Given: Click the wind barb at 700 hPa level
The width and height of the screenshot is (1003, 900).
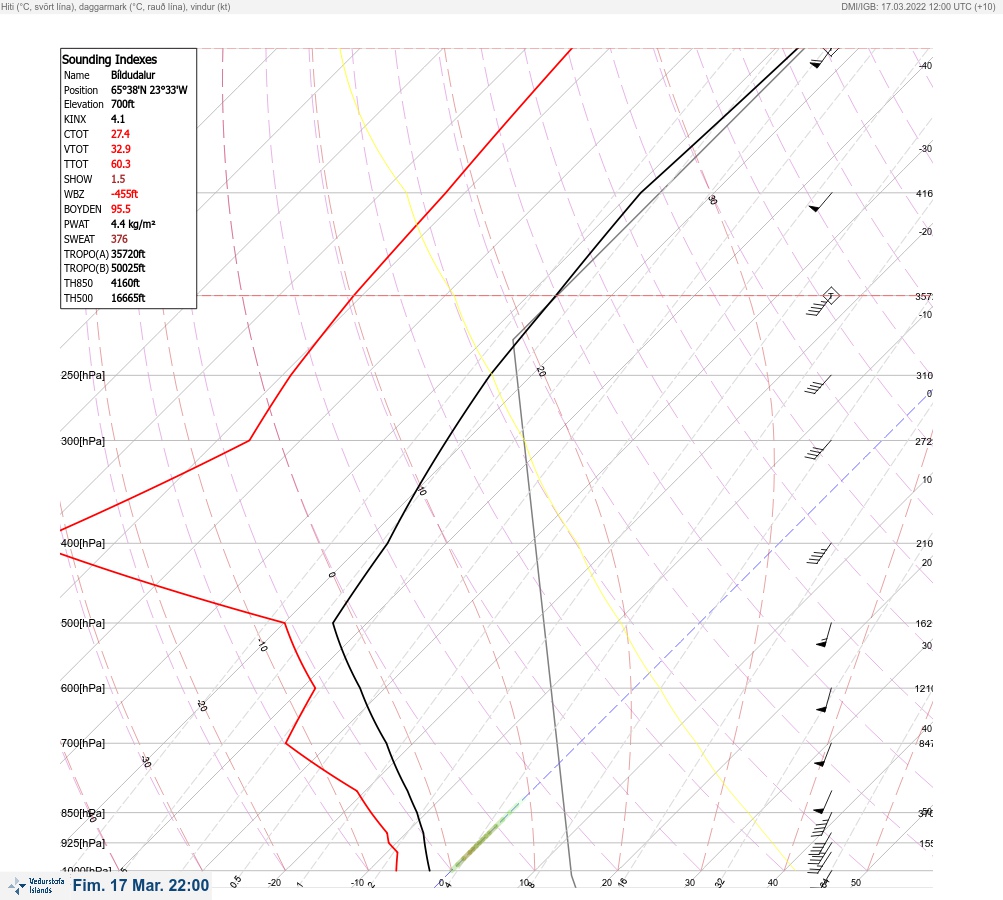Looking at the screenshot, I should pyautogui.click(x=823, y=755).
